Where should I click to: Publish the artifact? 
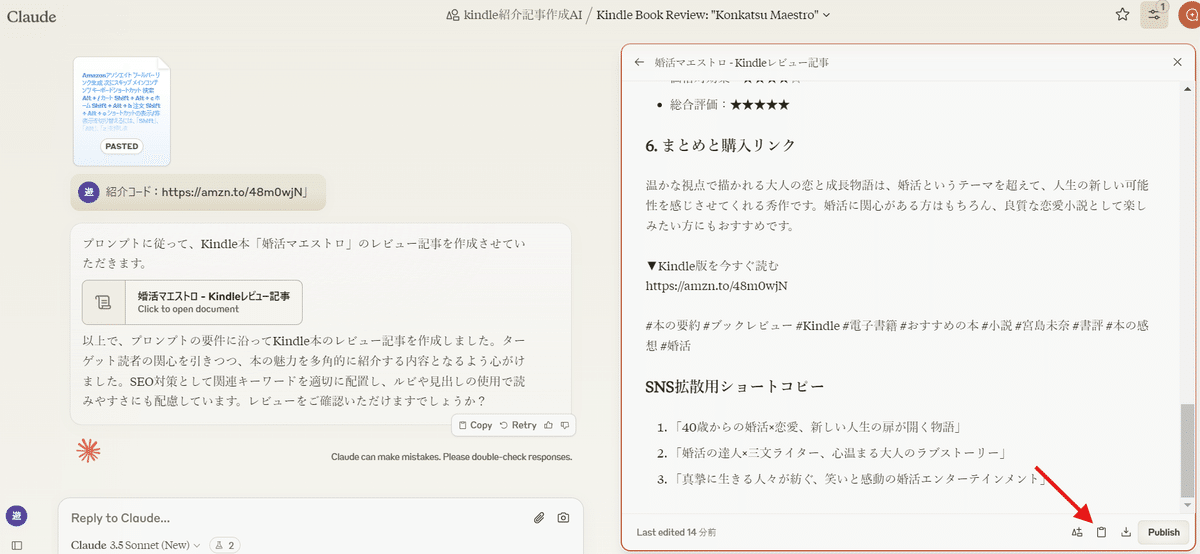1163,532
